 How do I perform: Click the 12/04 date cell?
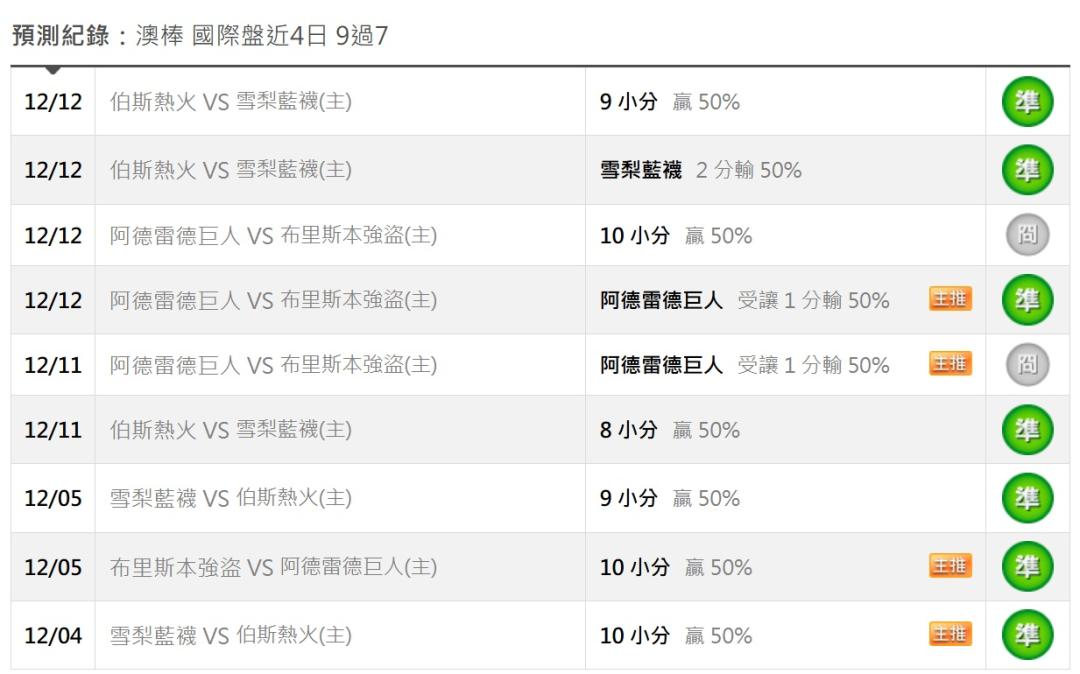(x=53, y=635)
